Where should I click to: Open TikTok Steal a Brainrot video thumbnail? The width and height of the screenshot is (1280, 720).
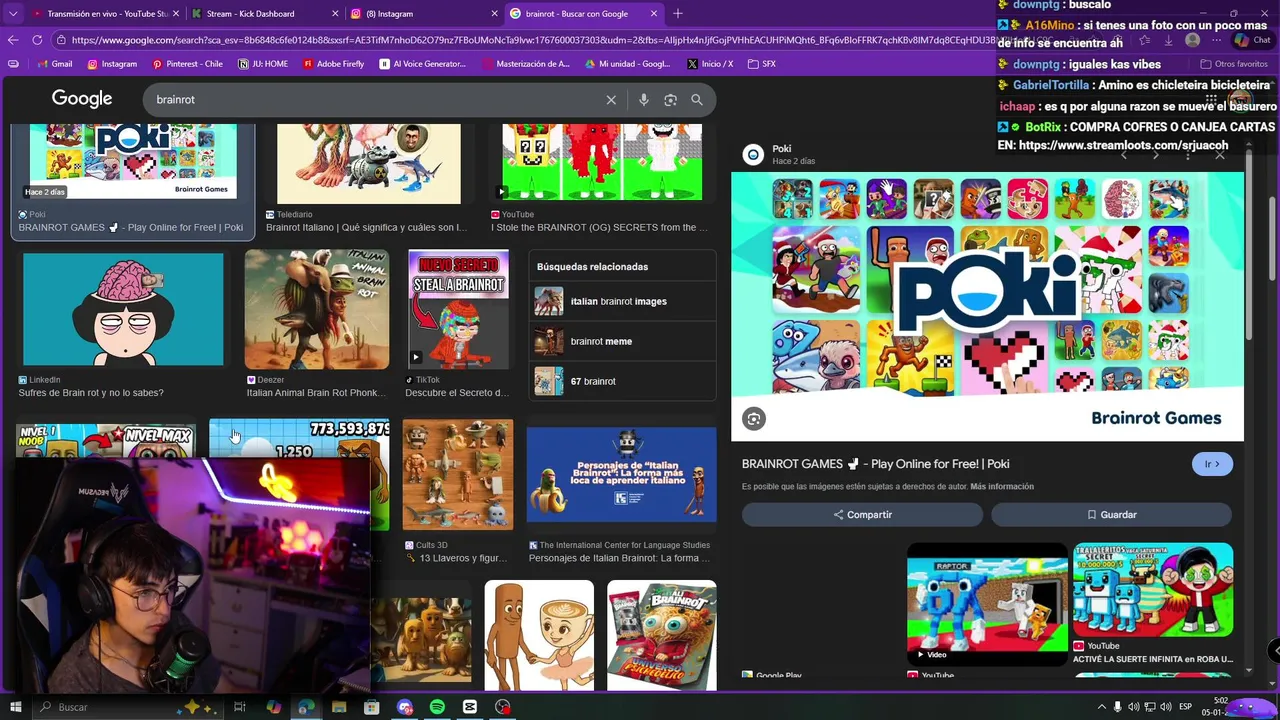[x=458, y=309]
